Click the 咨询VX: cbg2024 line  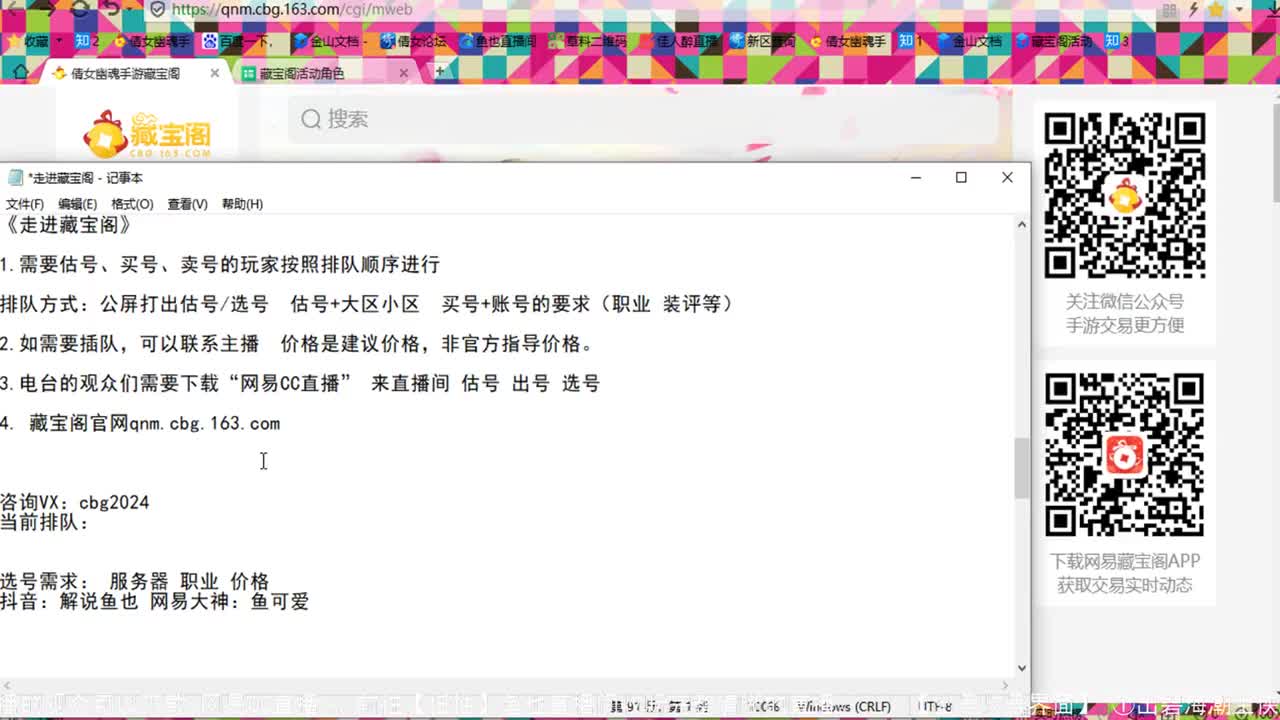pyautogui.click(x=75, y=502)
